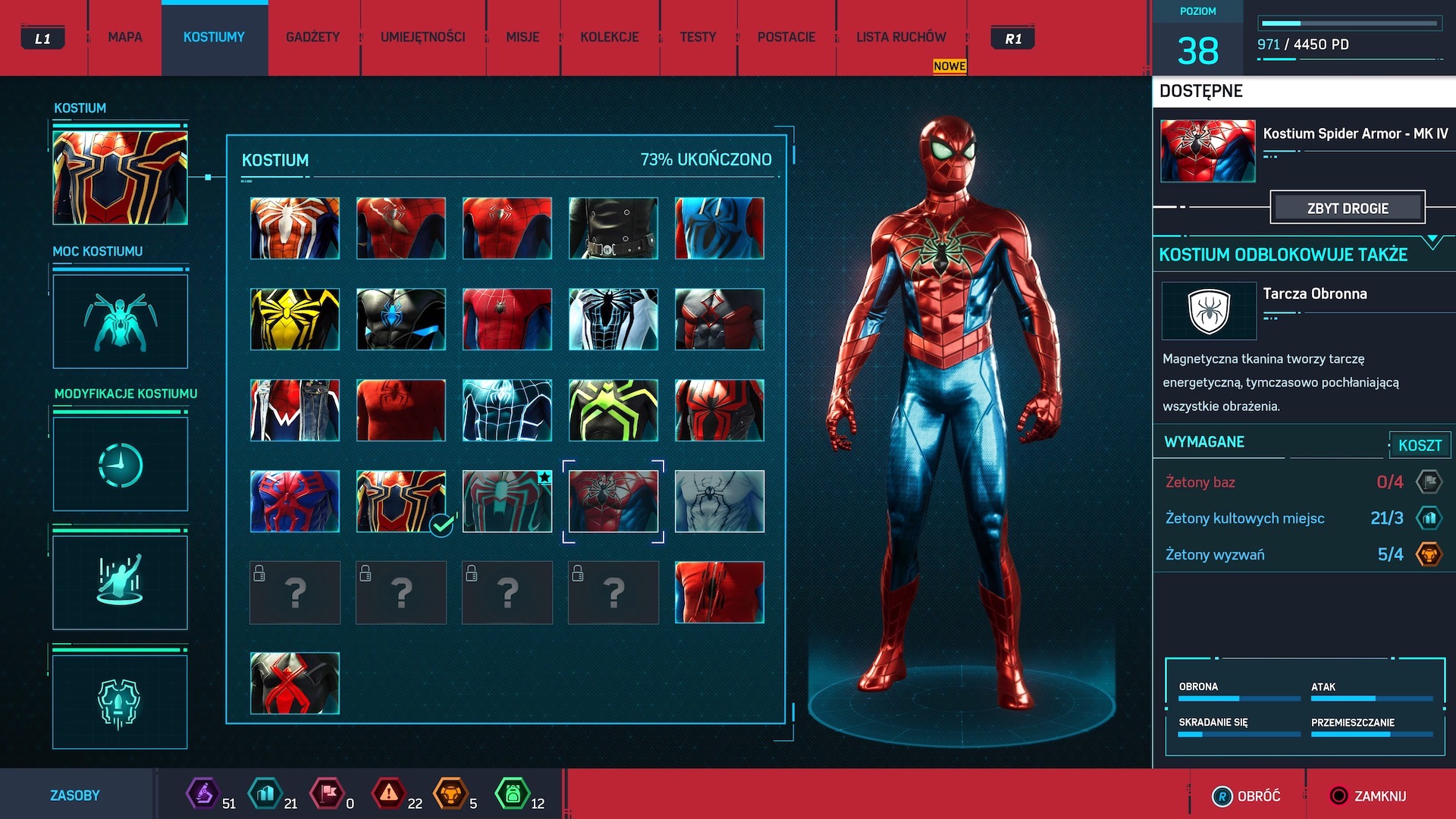This screenshot has width=1456, height=819.
Task: Click the L1 shoulder button icon
Action: [42, 39]
